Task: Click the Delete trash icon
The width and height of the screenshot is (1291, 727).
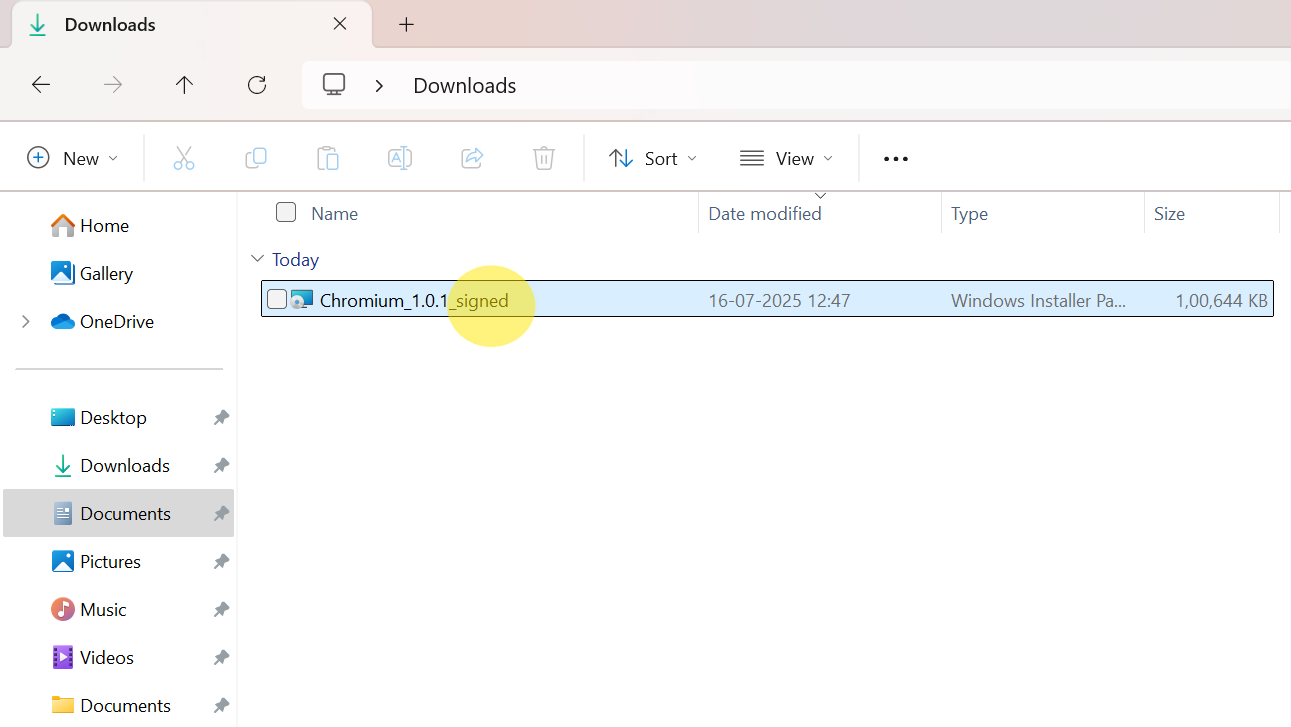Action: pyautogui.click(x=543, y=158)
